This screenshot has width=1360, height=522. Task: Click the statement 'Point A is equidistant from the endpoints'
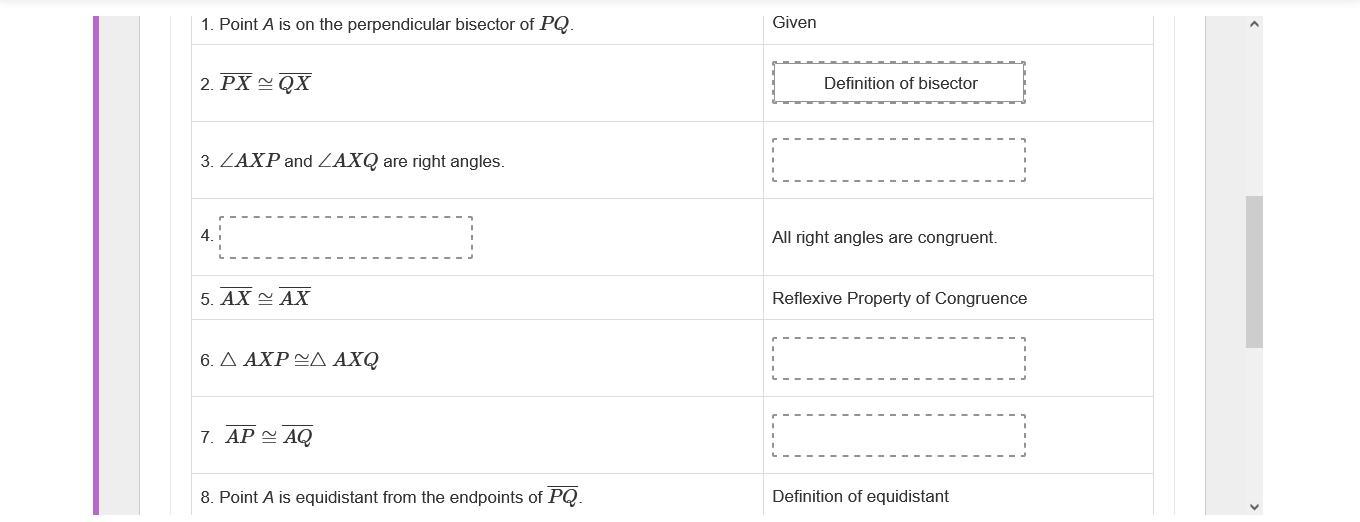click(391, 496)
